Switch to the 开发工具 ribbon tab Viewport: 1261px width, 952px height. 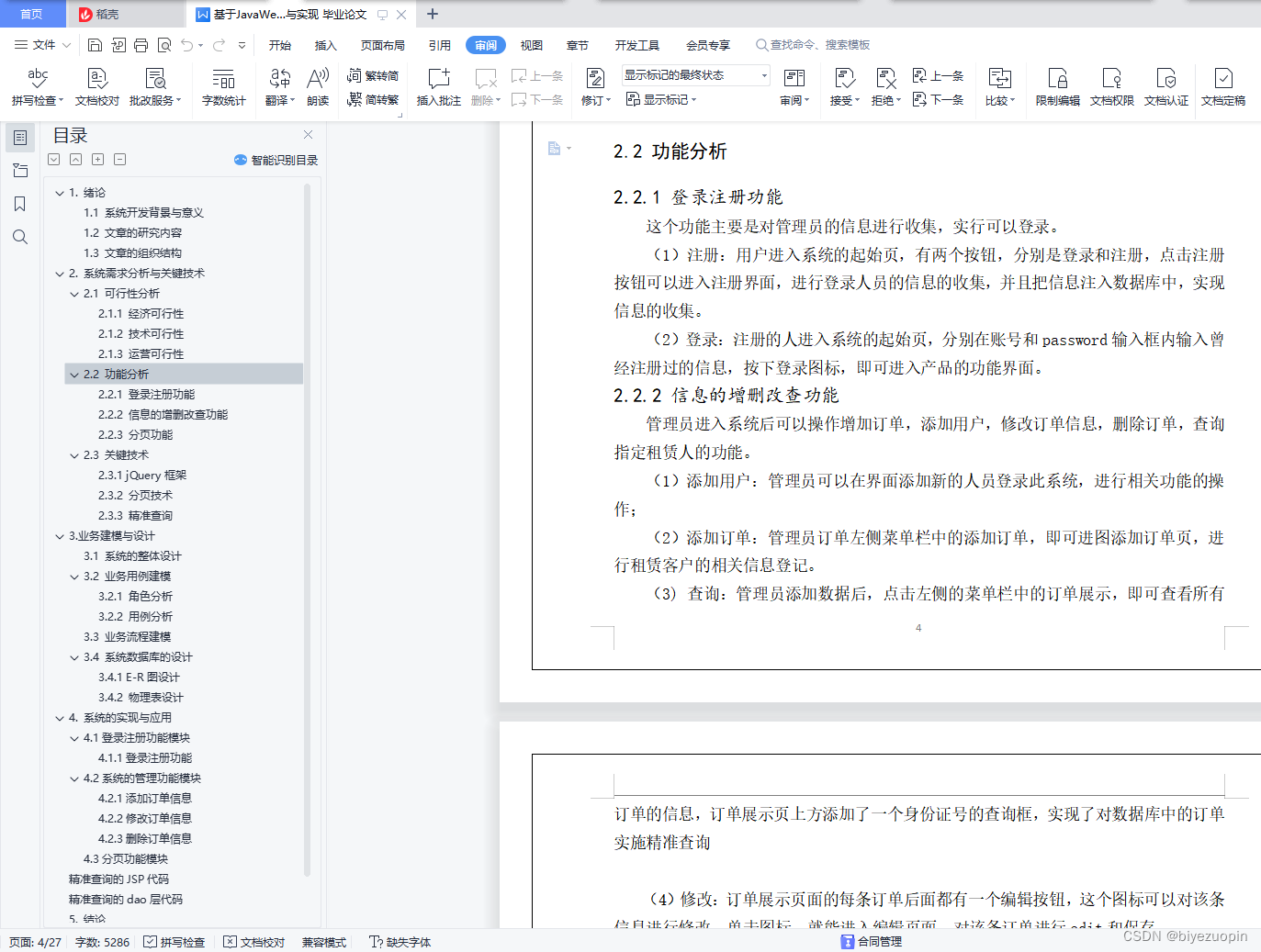click(637, 45)
